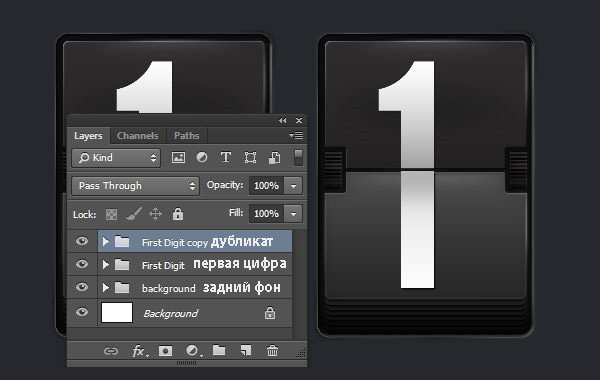Filter for adjustment layers icon
The image size is (600, 380).
pyautogui.click(x=202, y=158)
